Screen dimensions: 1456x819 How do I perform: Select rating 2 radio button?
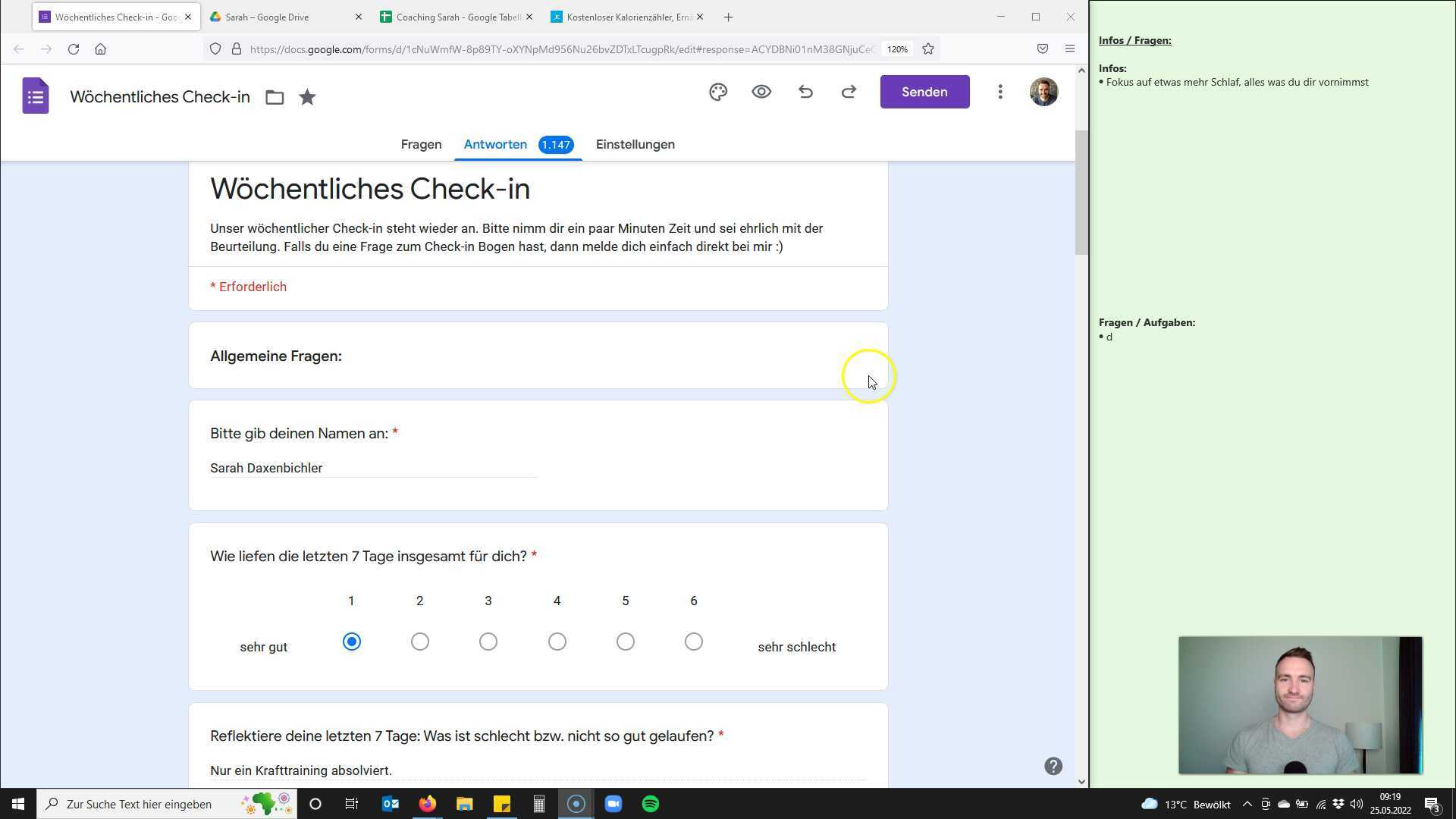pyautogui.click(x=420, y=642)
